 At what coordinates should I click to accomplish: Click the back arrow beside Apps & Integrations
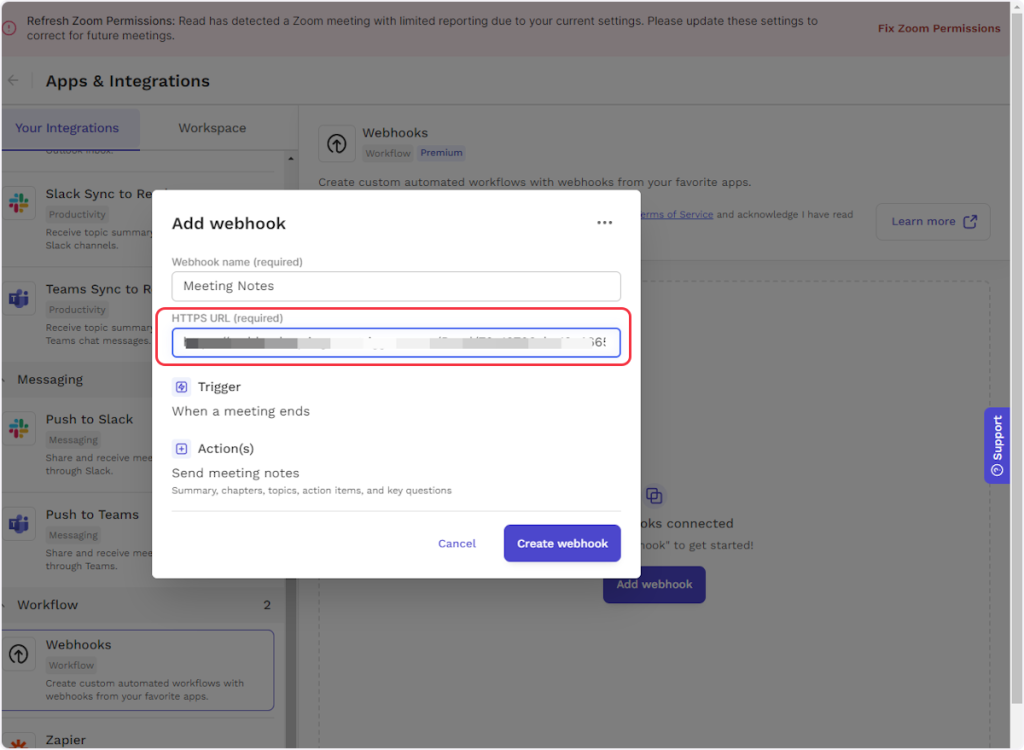(x=14, y=81)
